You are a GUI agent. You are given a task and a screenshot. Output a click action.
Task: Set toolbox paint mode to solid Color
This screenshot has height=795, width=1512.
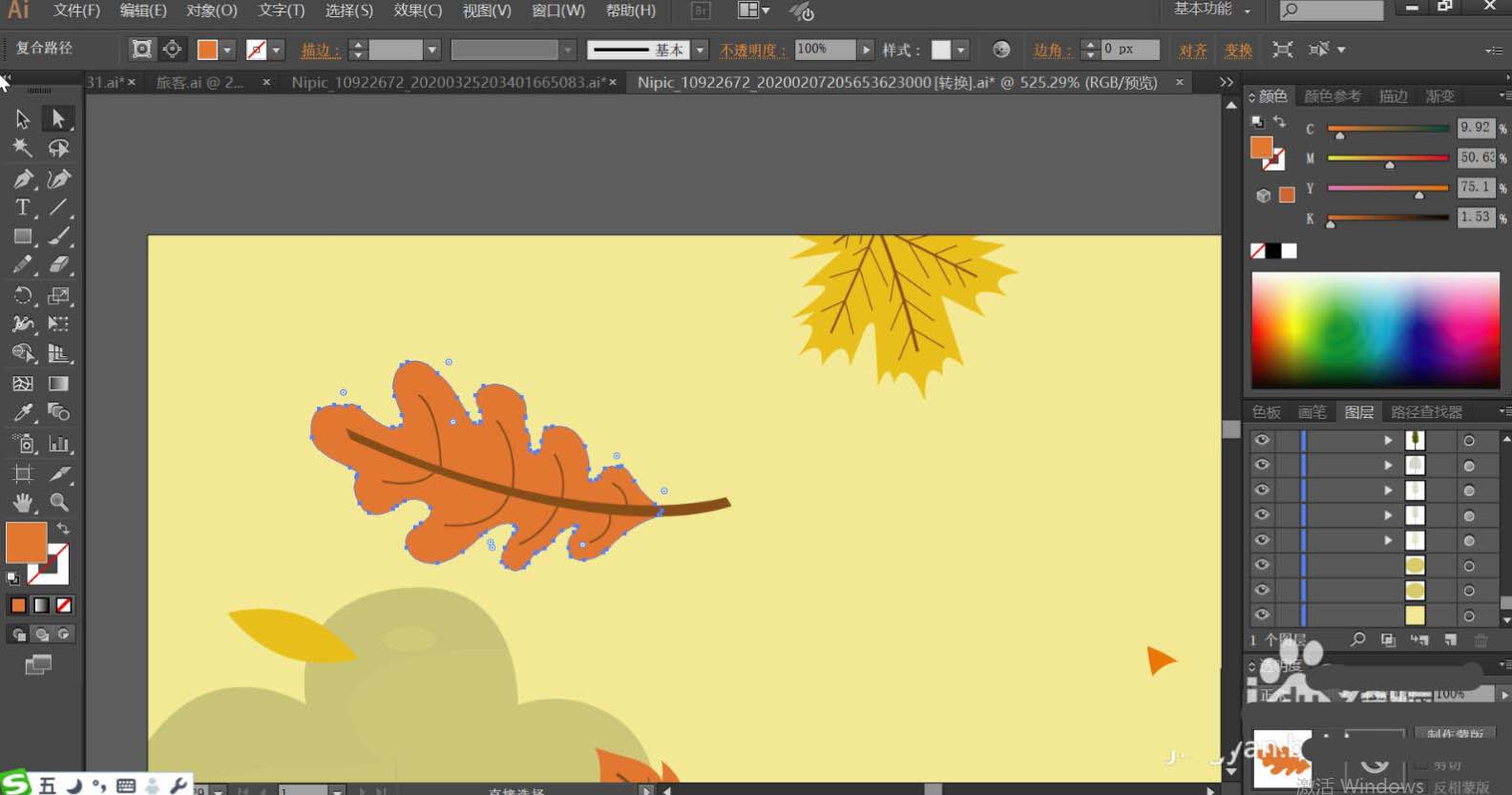tap(18, 605)
